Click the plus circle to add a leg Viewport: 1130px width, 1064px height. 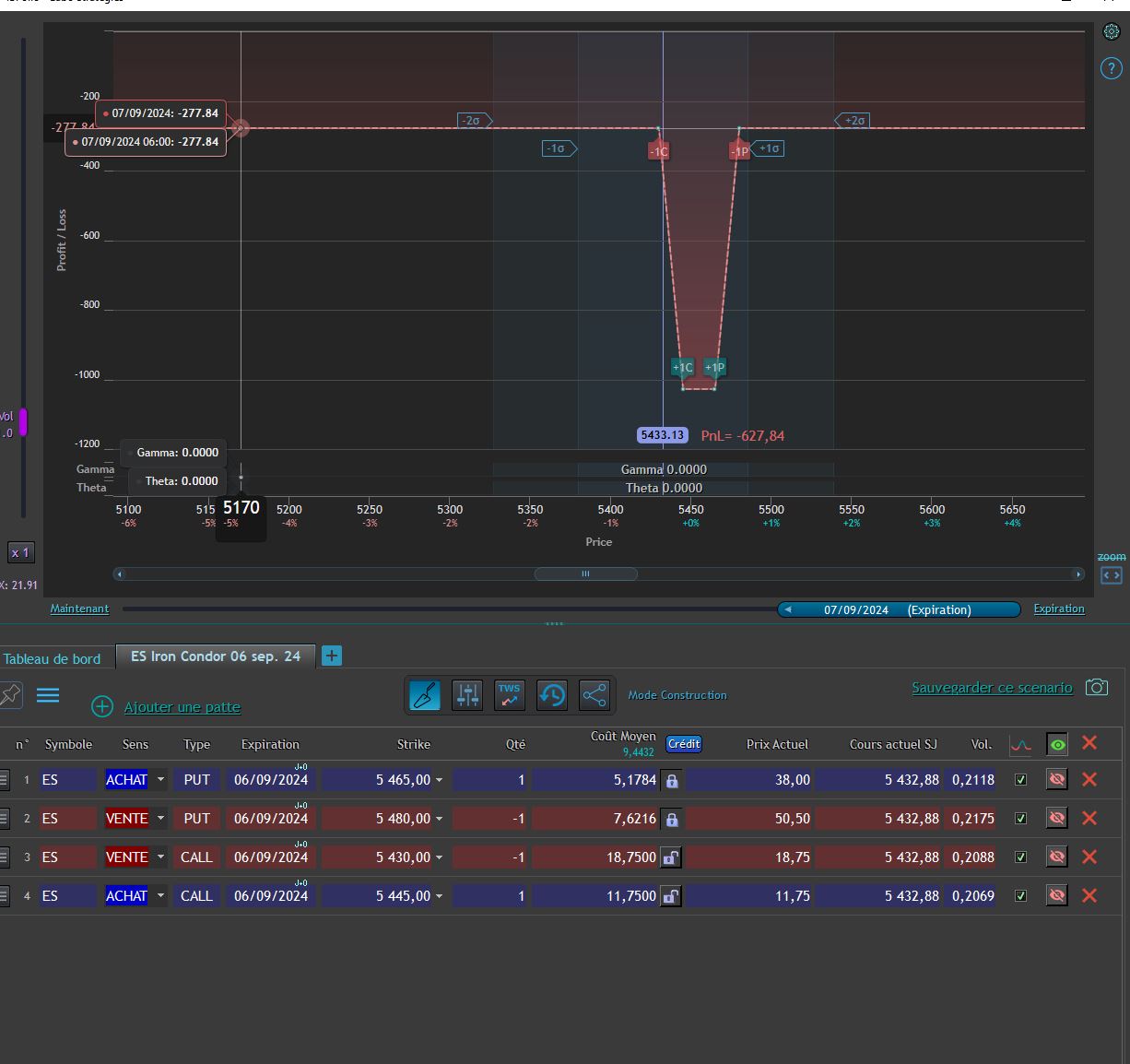point(102,707)
